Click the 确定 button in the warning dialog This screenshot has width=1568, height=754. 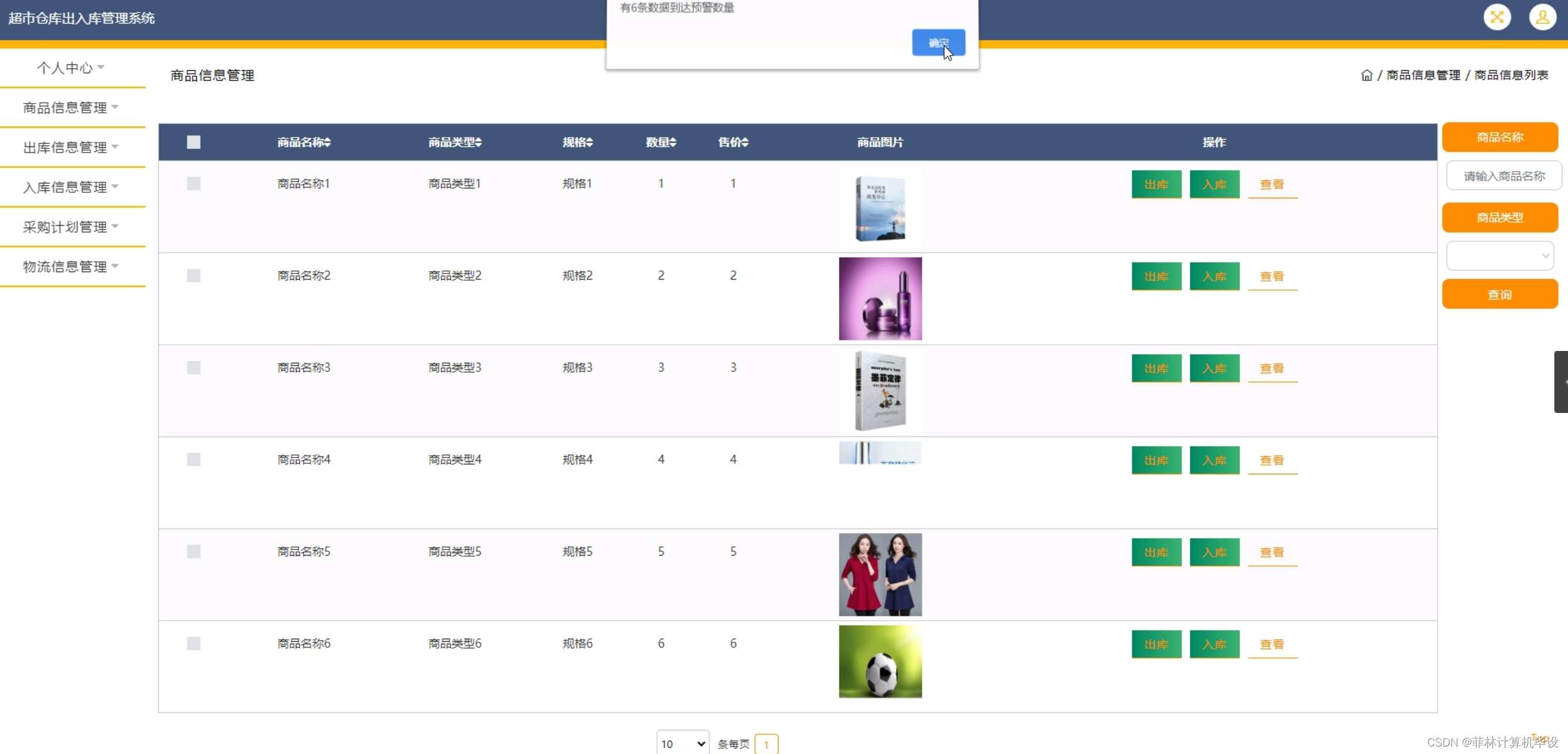pos(938,42)
